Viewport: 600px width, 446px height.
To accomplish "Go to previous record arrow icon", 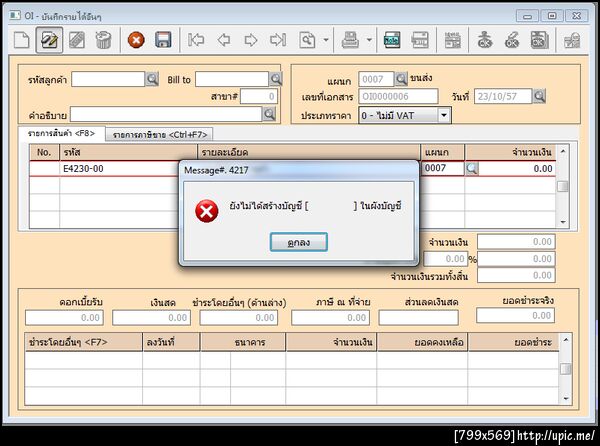I will (x=223, y=40).
